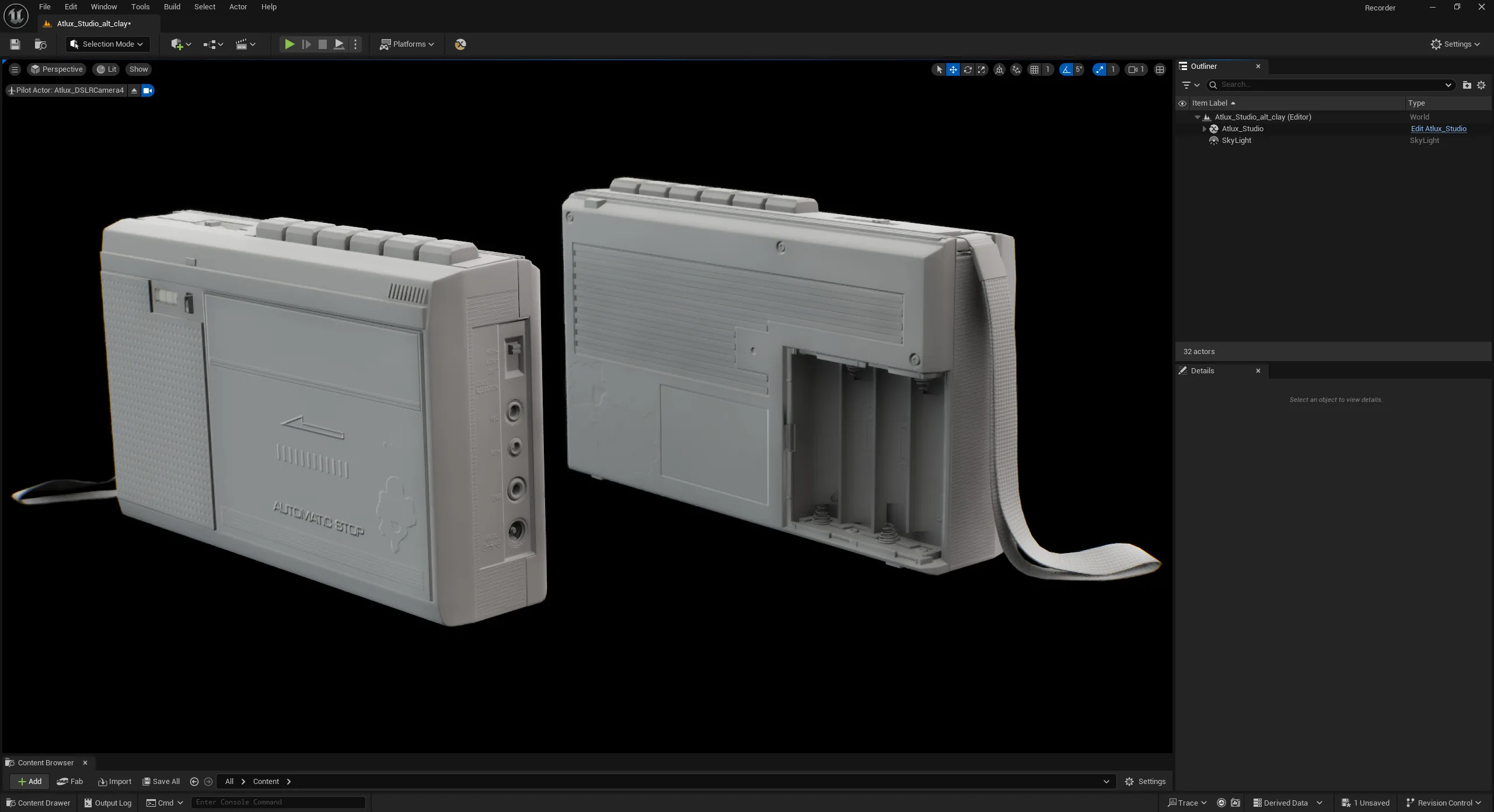Screen dimensions: 1494x812
Task: Open the Perspective view type menu
Action: point(57,69)
